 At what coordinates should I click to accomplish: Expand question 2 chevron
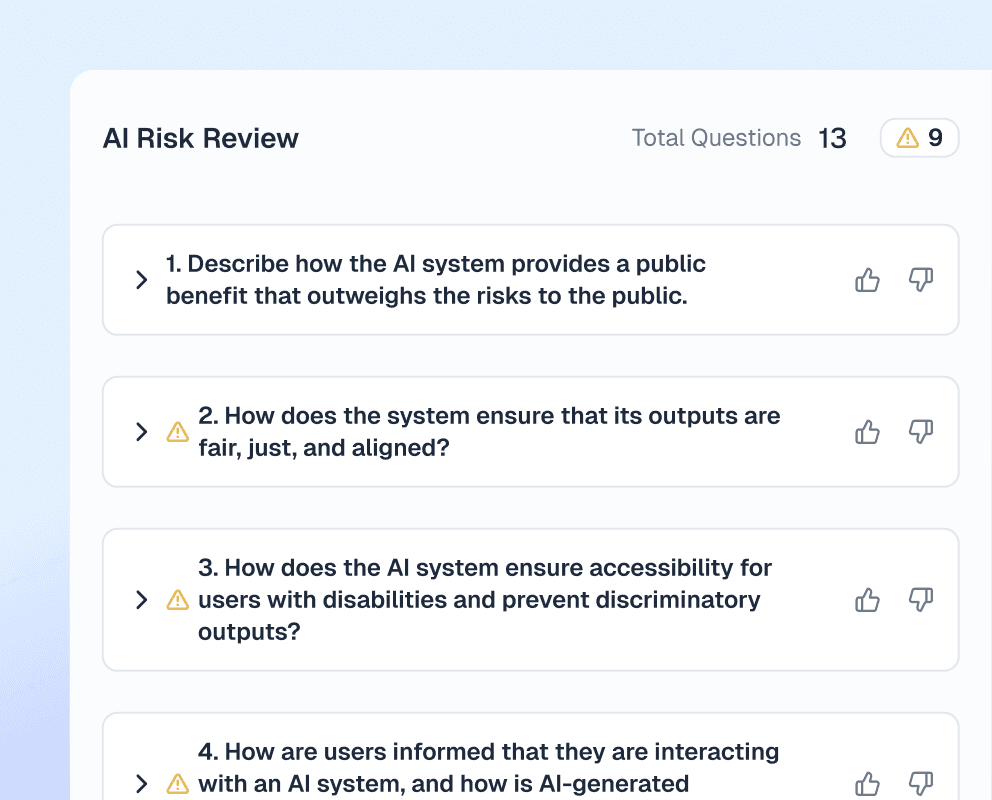tap(141, 432)
